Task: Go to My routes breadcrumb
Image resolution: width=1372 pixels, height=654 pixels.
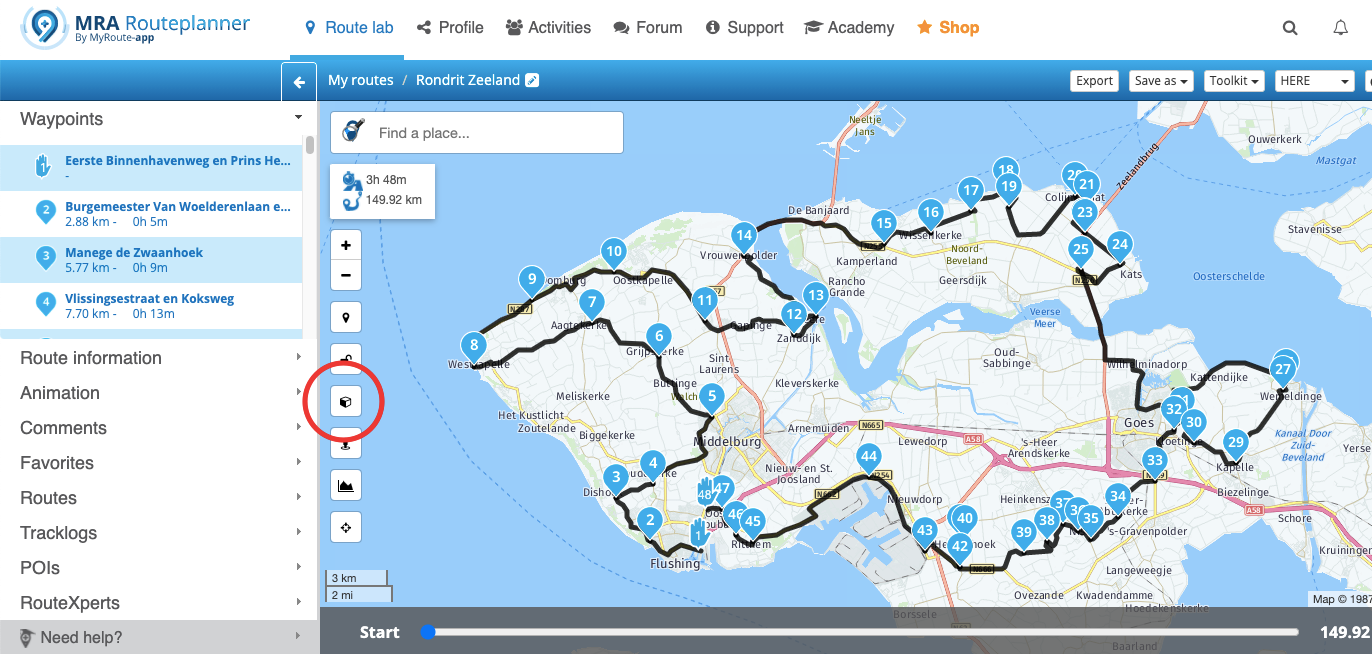Action: tap(361, 80)
